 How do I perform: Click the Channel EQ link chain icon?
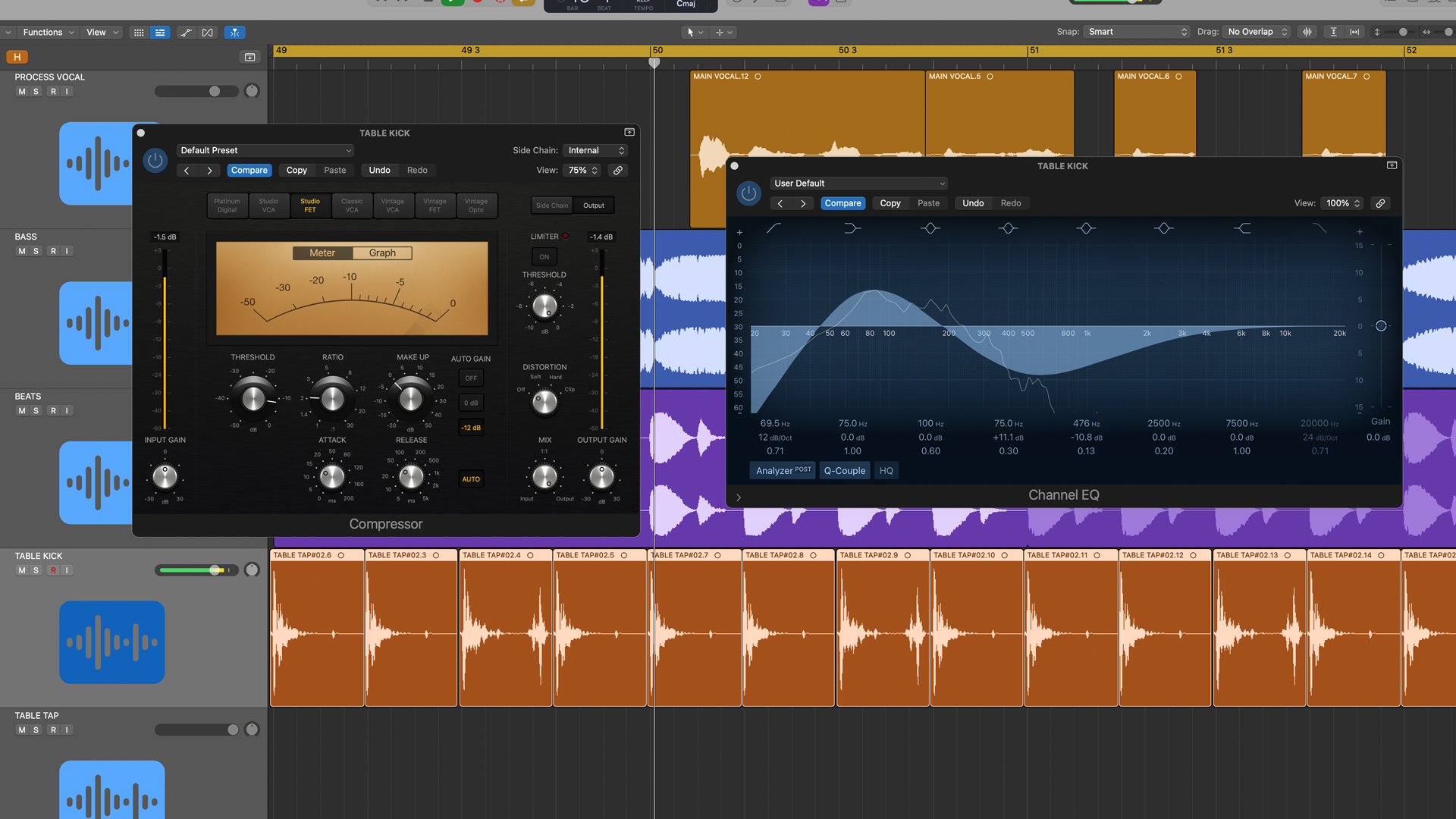click(x=1380, y=203)
